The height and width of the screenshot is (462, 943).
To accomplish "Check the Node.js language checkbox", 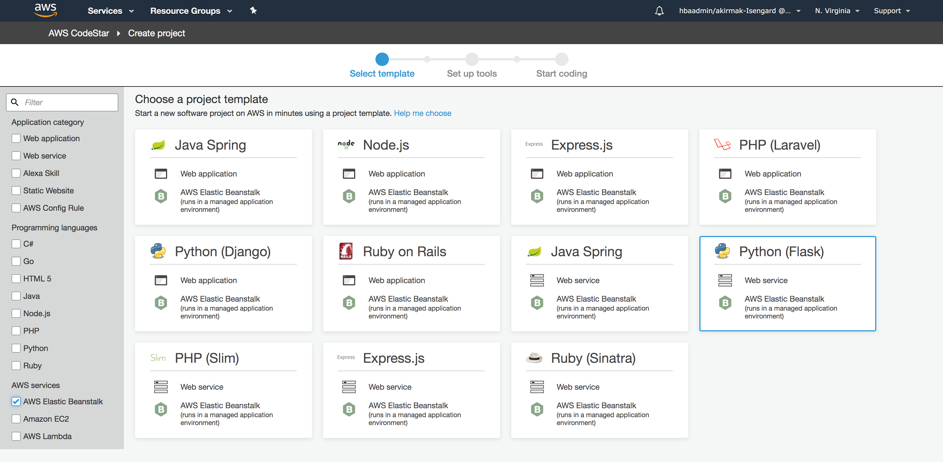I will (16, 313).
